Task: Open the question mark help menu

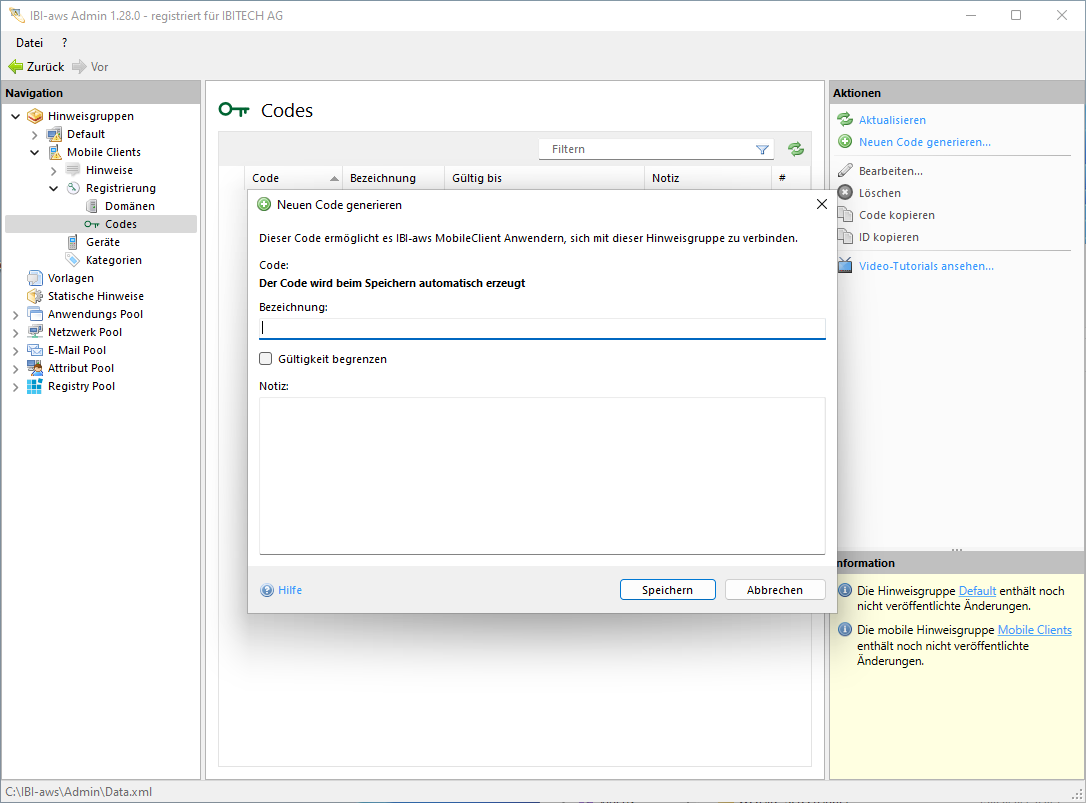Action: pyautogui.click(x=65, y=43)
